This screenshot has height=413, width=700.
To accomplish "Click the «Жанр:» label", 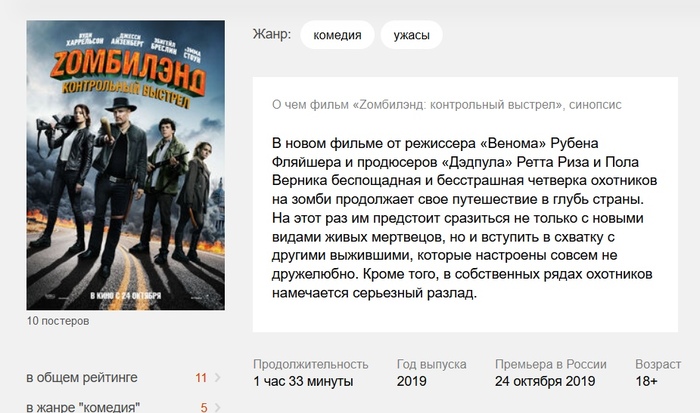I will 272,34.
